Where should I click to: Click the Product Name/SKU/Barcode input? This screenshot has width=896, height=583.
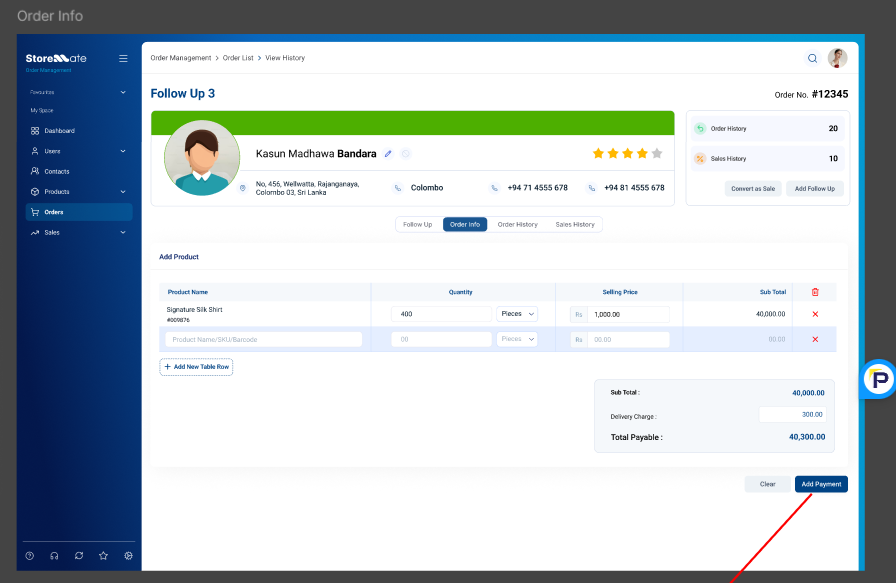(x=263, y=340)
